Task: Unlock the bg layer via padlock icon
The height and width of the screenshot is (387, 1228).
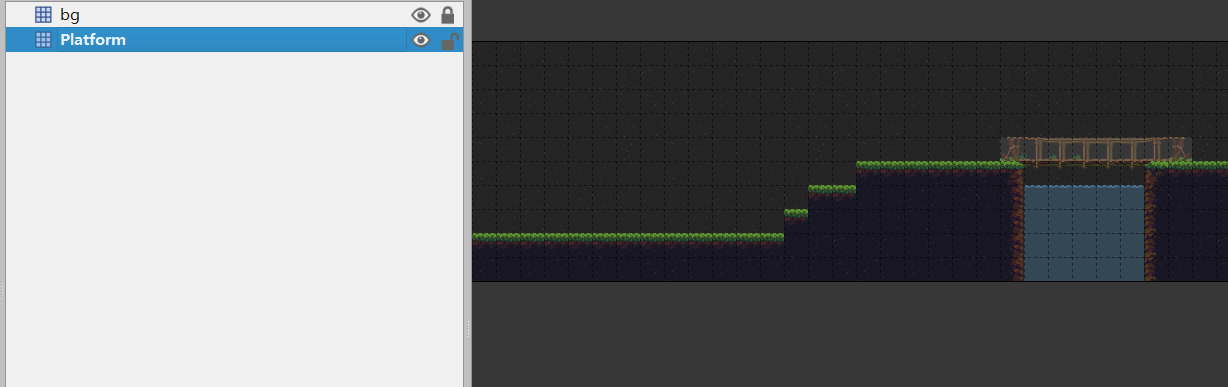Action: point(448,15)
